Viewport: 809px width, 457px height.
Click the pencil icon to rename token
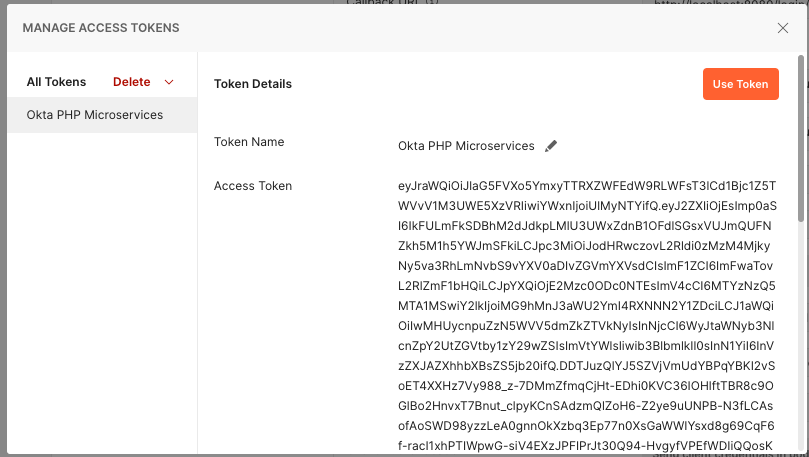coord(551,146)
